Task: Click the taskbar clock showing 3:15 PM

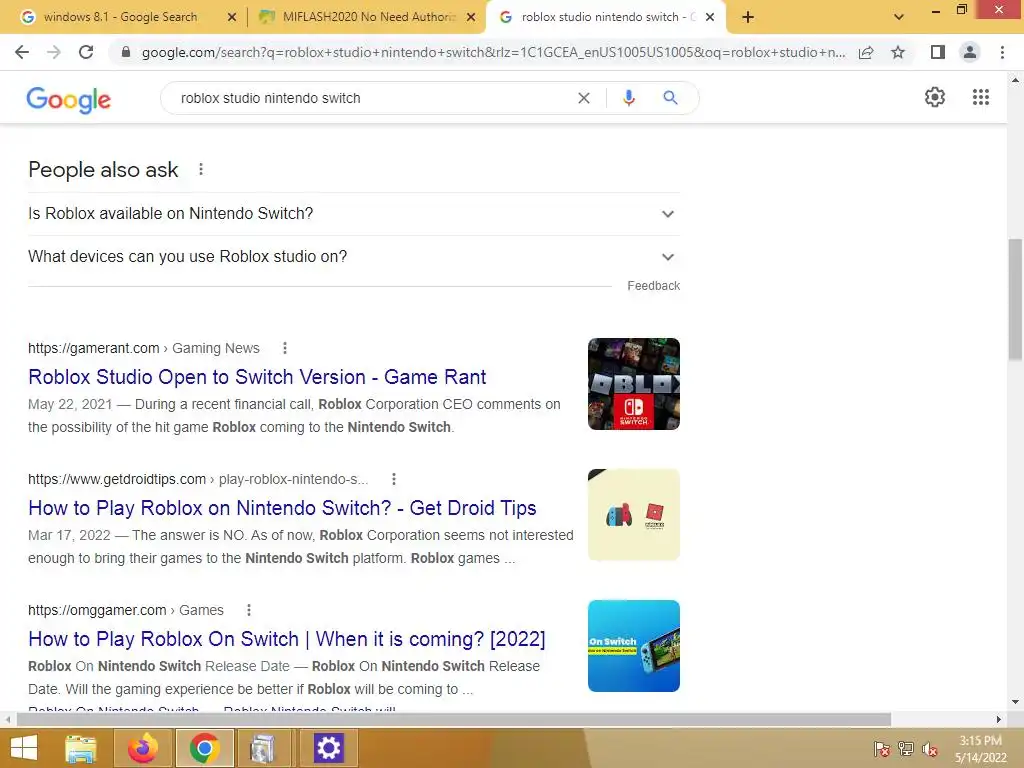Action: pyautogui.click(x=980, y=749)
